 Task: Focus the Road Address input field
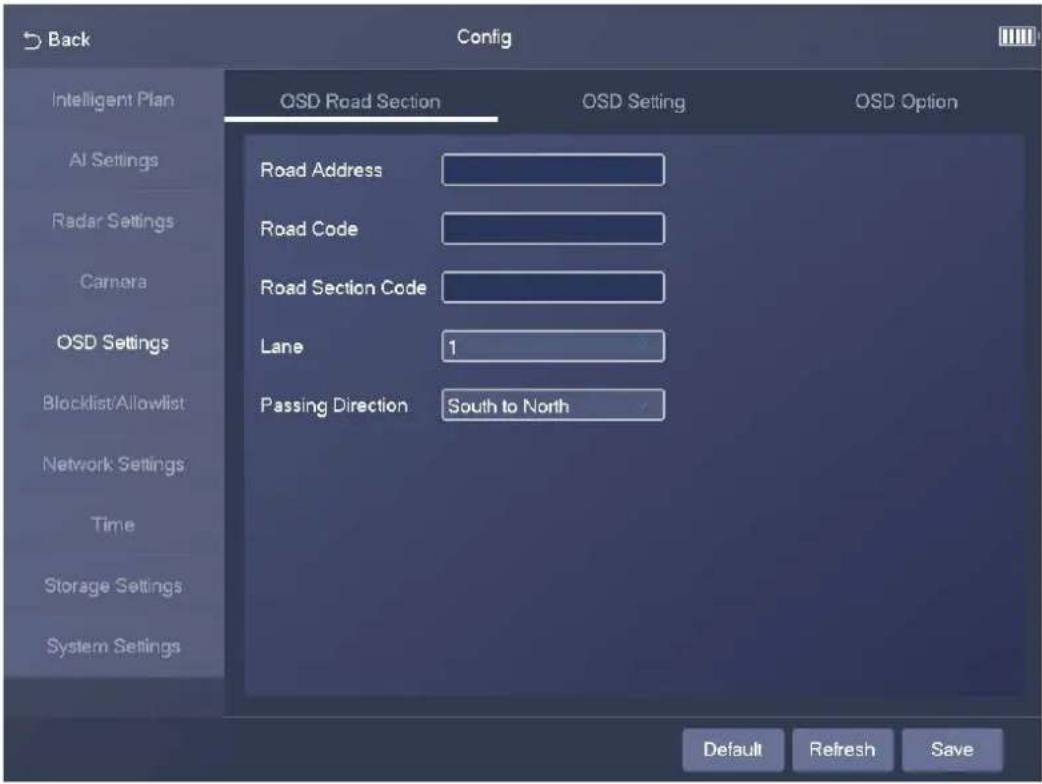coord(553,170)
